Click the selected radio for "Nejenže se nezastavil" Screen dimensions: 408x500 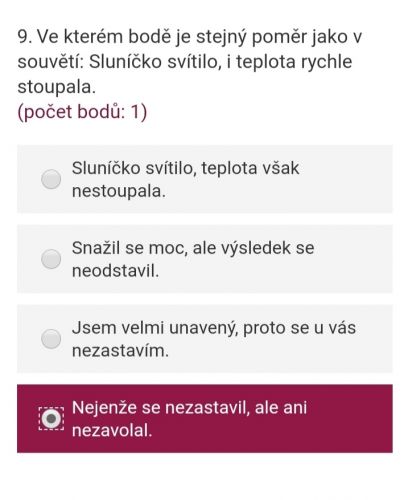tap(51, 418)
